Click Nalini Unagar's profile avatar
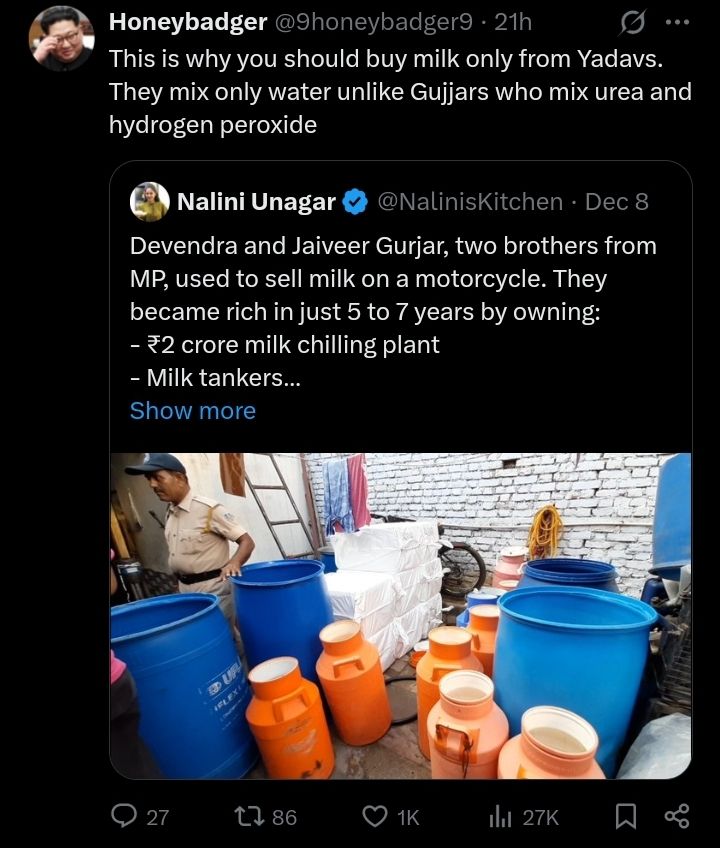Screen dimensions: 720x848 150,201
